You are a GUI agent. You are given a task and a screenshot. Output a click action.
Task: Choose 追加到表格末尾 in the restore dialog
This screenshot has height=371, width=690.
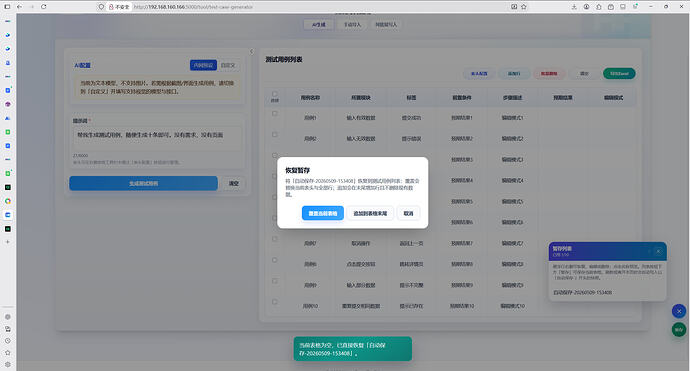click(370, 213)
